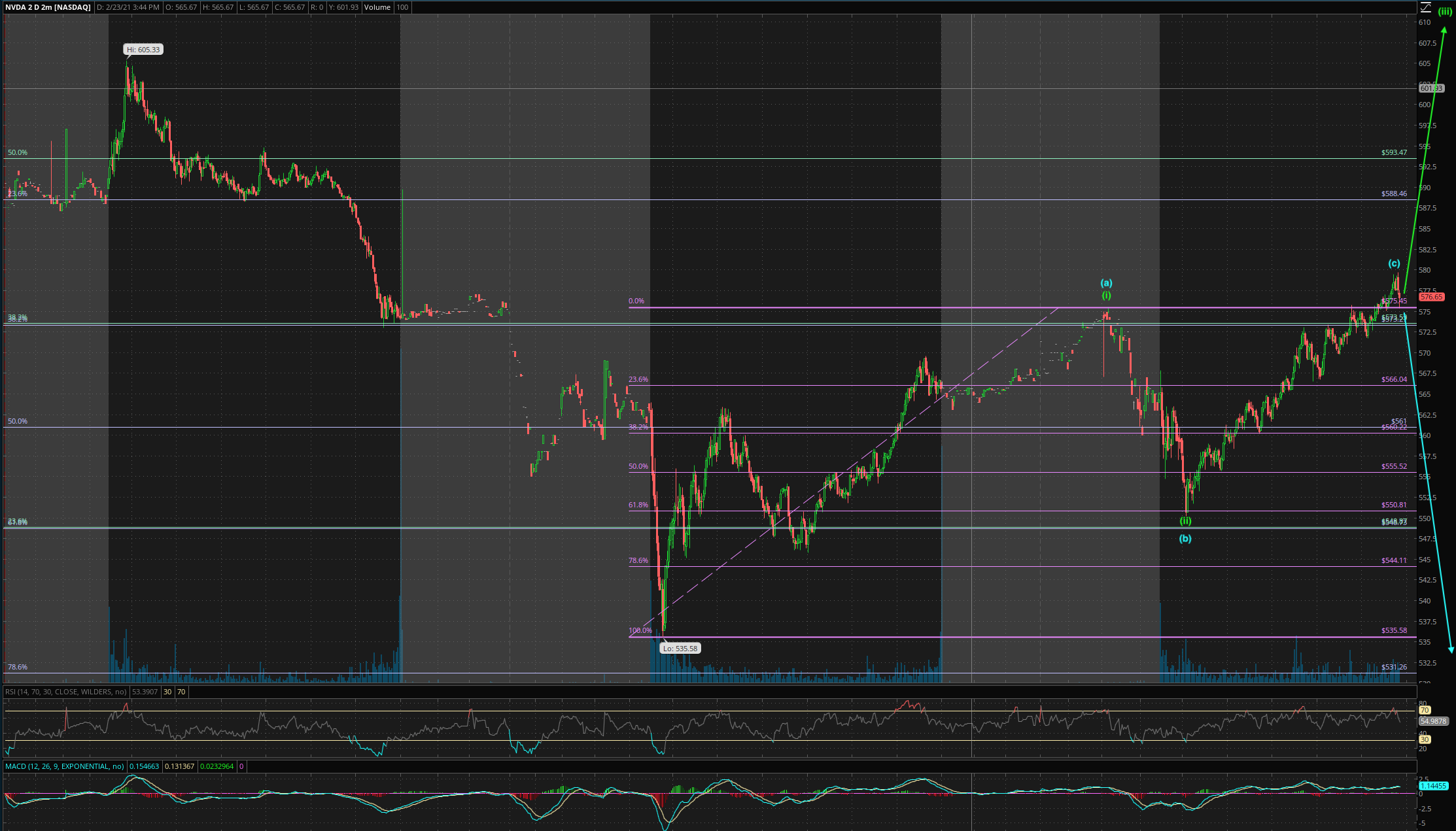Select the cyan (a) wave label
The height and width of the screenshot is (831, 1456).
point(1106,283)
